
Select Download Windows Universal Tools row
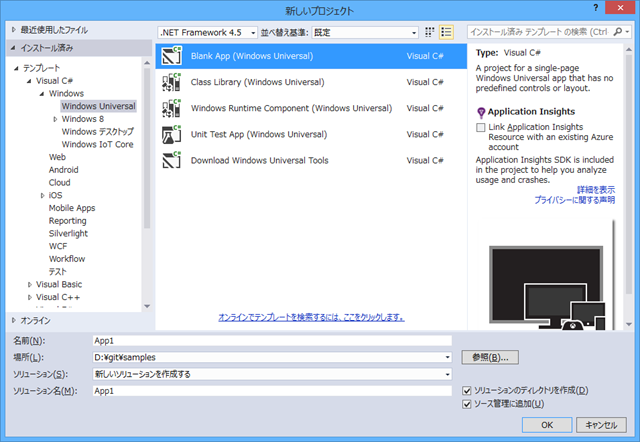click(311, 160)
